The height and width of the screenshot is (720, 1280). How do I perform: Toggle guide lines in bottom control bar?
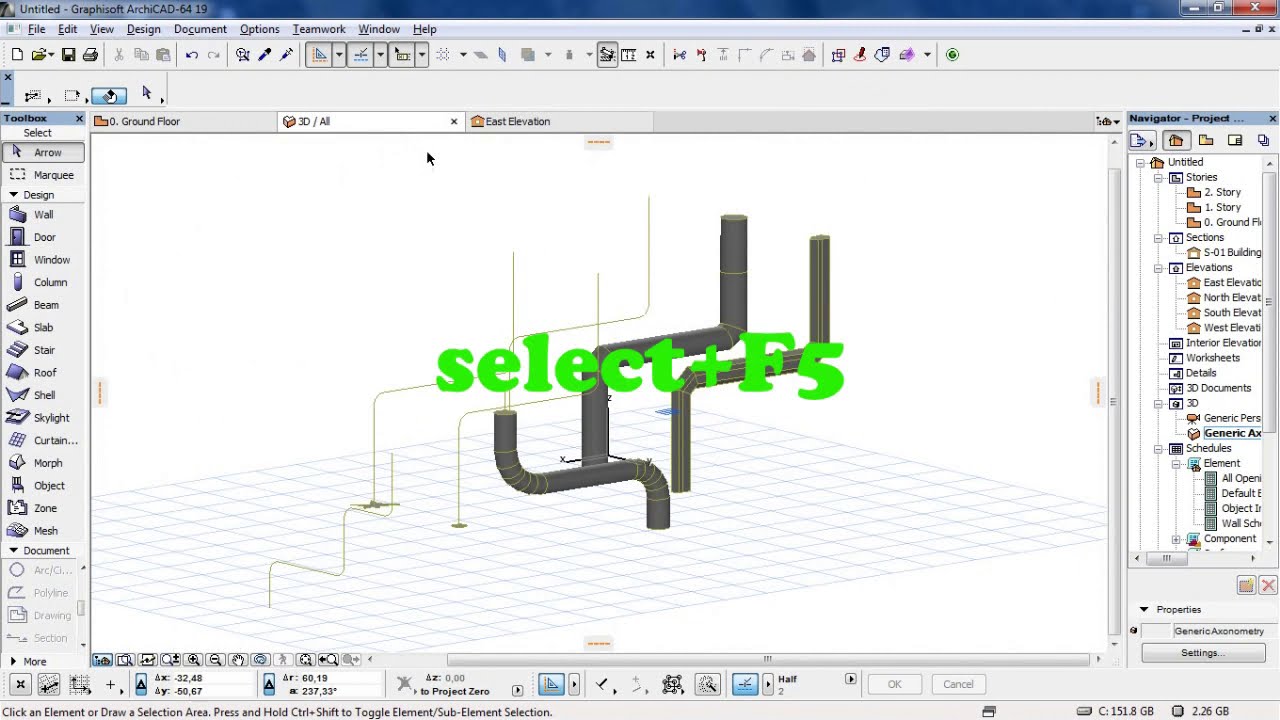(x=551, y=684)
